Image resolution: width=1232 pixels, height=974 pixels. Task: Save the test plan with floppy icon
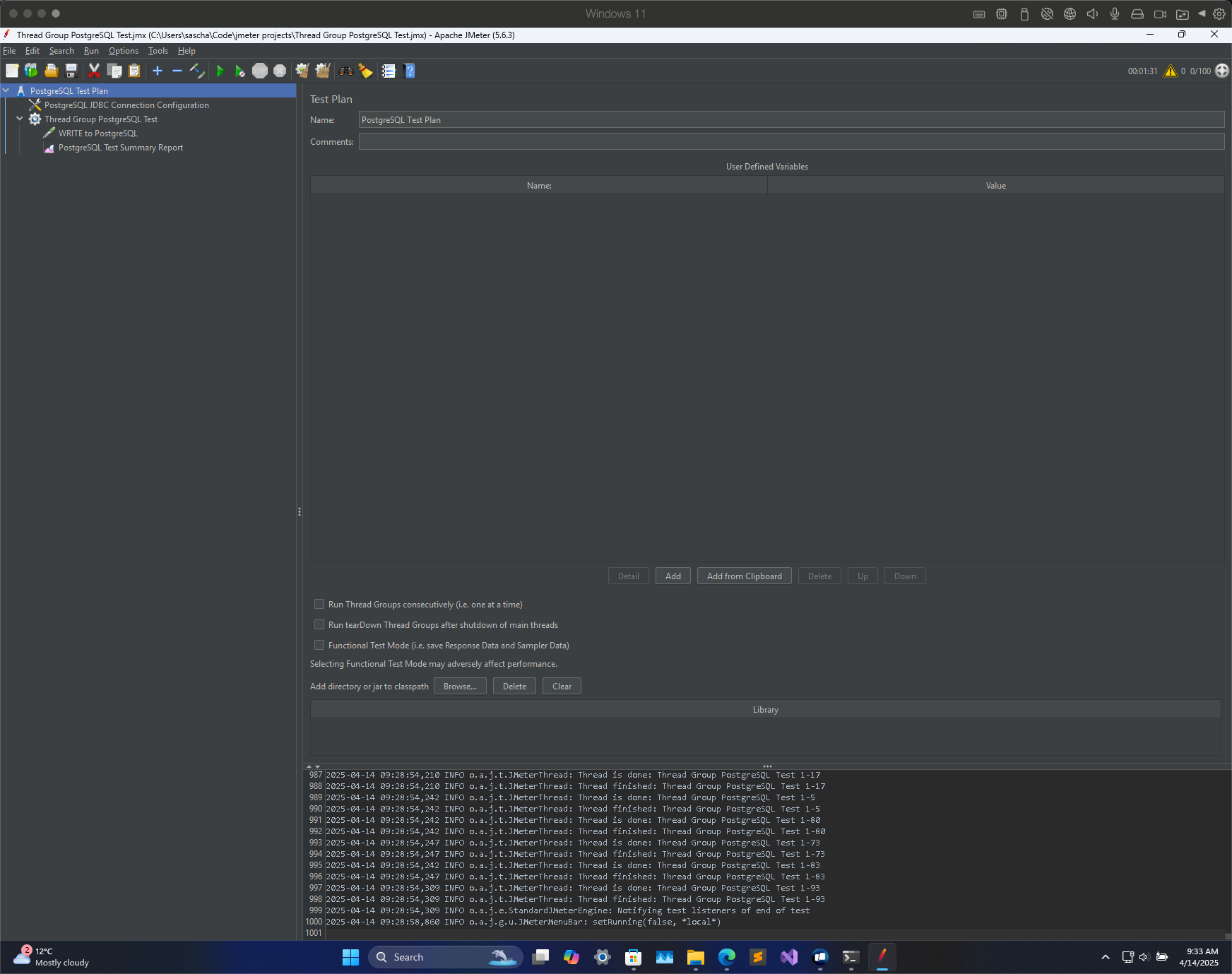coord(71,71)
